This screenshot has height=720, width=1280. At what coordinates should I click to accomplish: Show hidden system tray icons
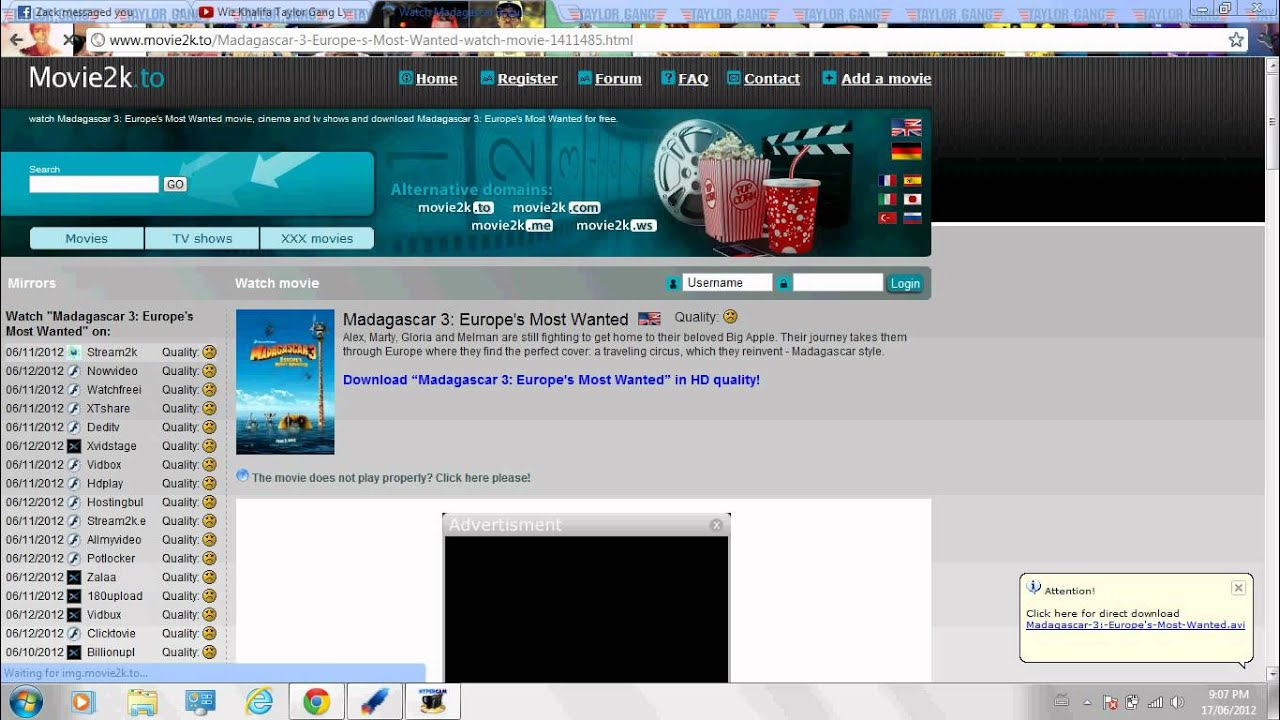(1087, 702)
